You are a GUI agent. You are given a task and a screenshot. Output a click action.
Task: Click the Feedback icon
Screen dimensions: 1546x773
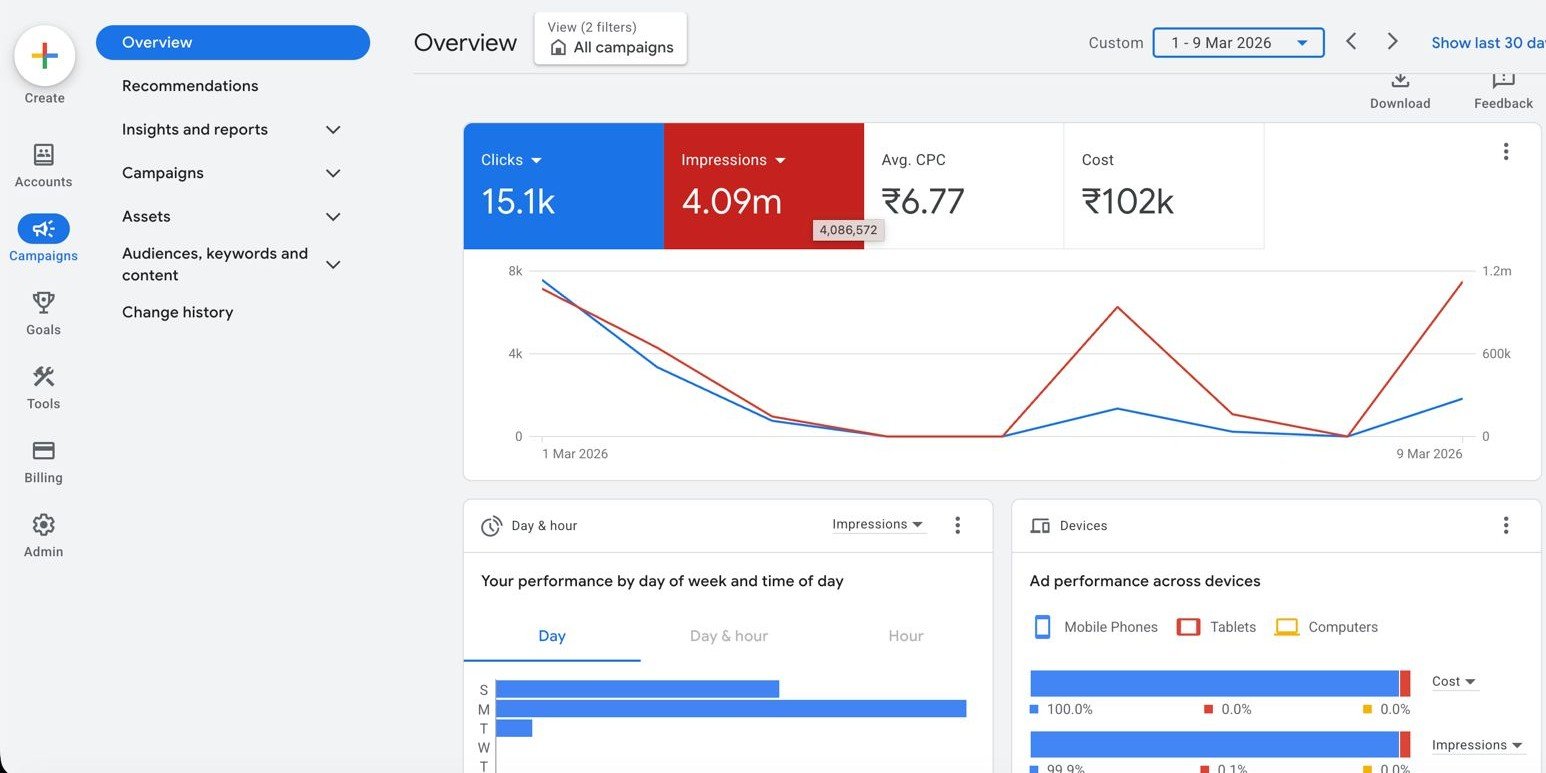[x=1502, y=82]
